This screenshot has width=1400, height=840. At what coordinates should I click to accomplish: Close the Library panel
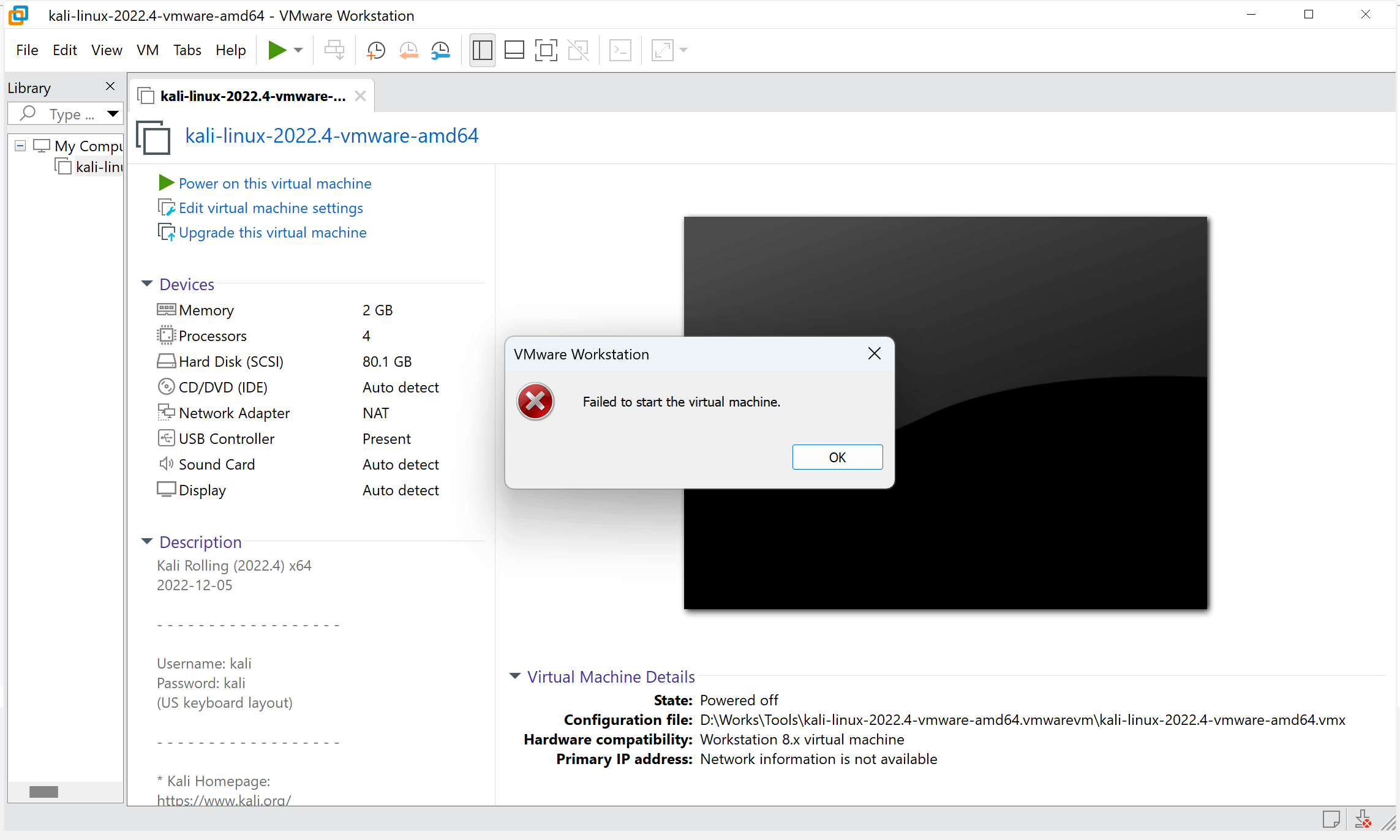point(110,86)
